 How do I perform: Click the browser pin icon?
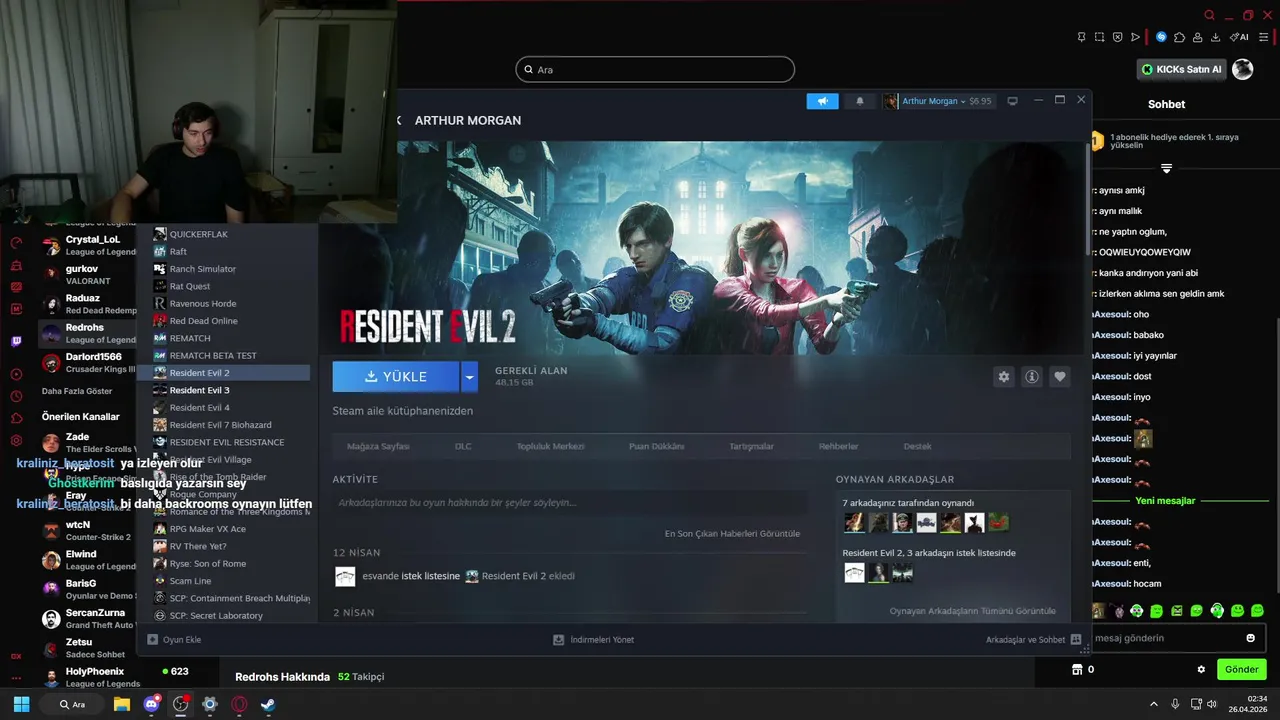1081,37
